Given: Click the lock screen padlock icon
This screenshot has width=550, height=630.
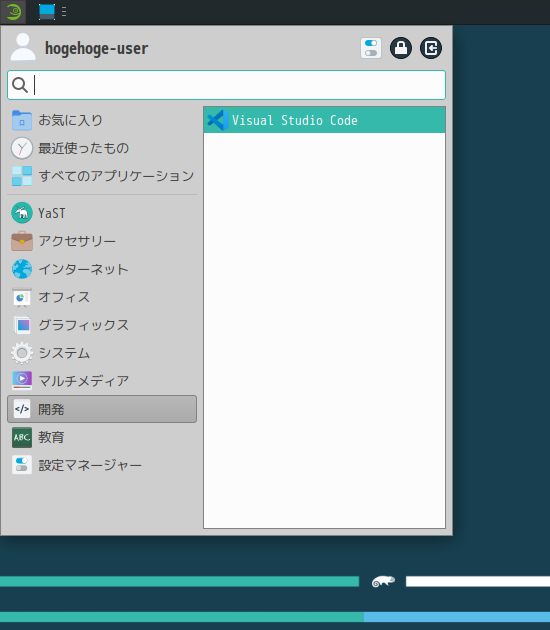Looking at the screenshot, I should click(x=401, y=48).
